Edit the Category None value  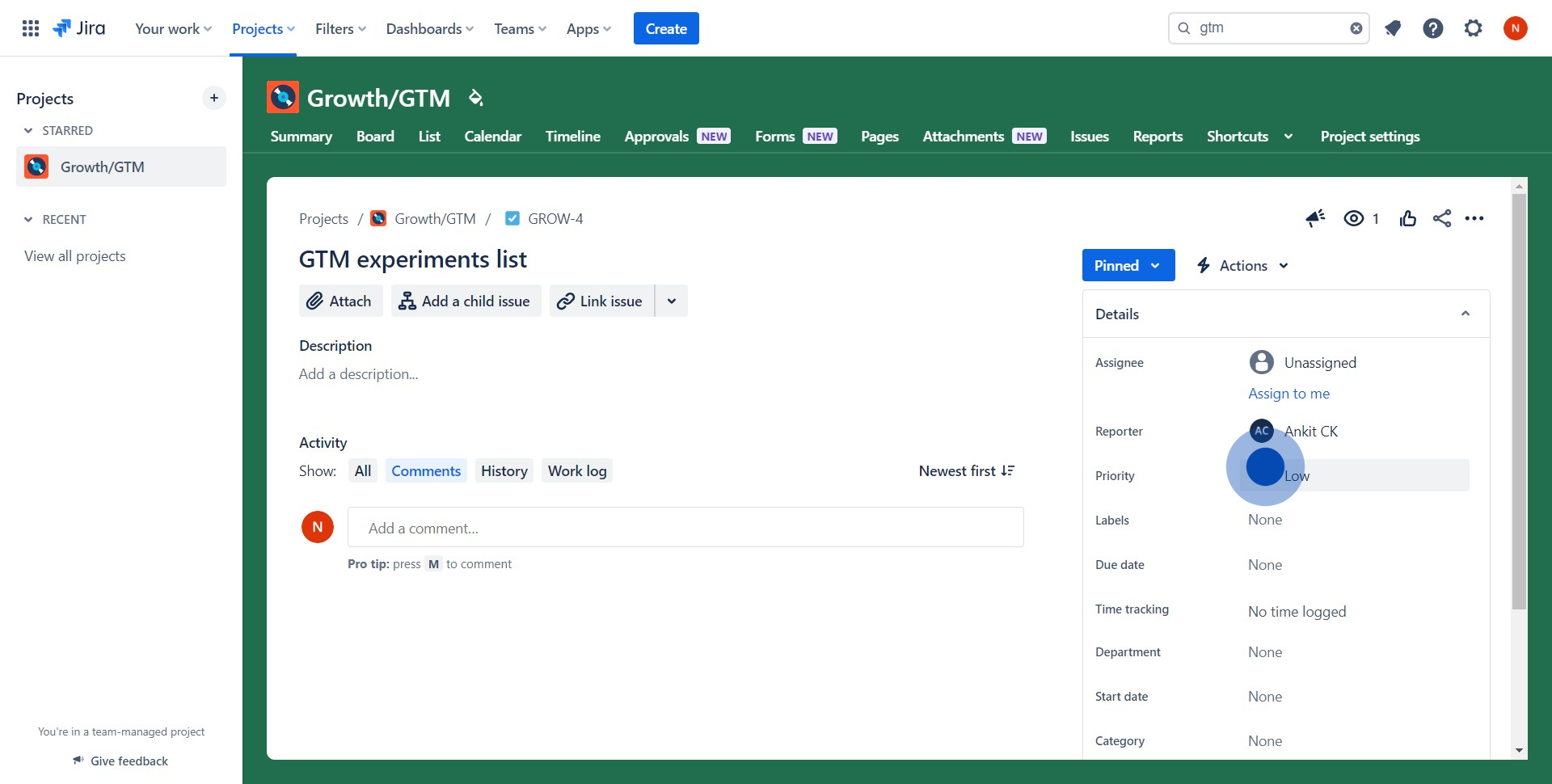coord(1265,741)
